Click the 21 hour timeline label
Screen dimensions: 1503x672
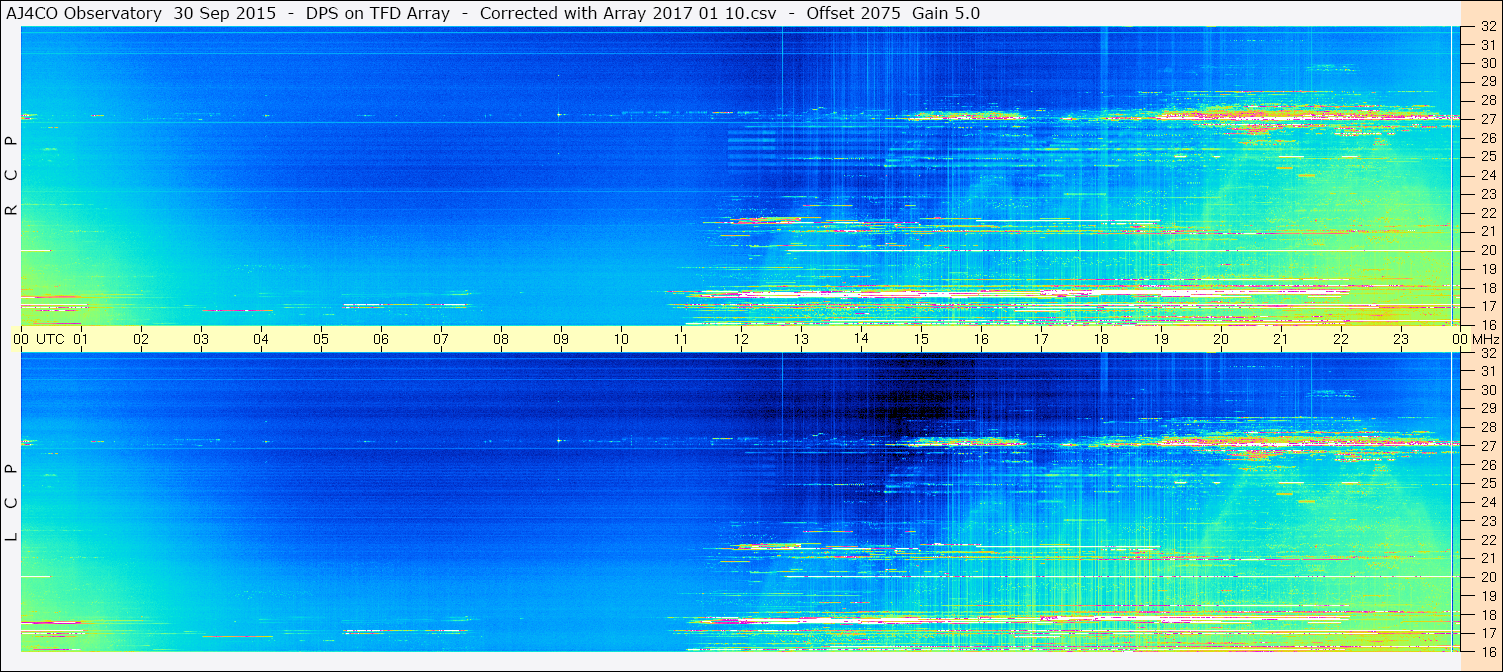pos(1281,339)
